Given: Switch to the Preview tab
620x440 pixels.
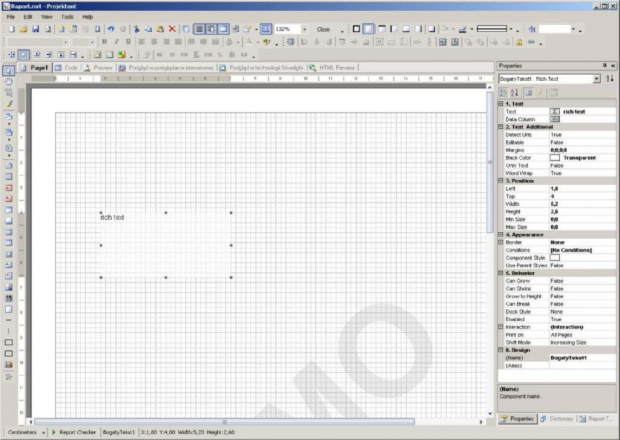Looking at the screenshot, I should click(x=98, y=68).
